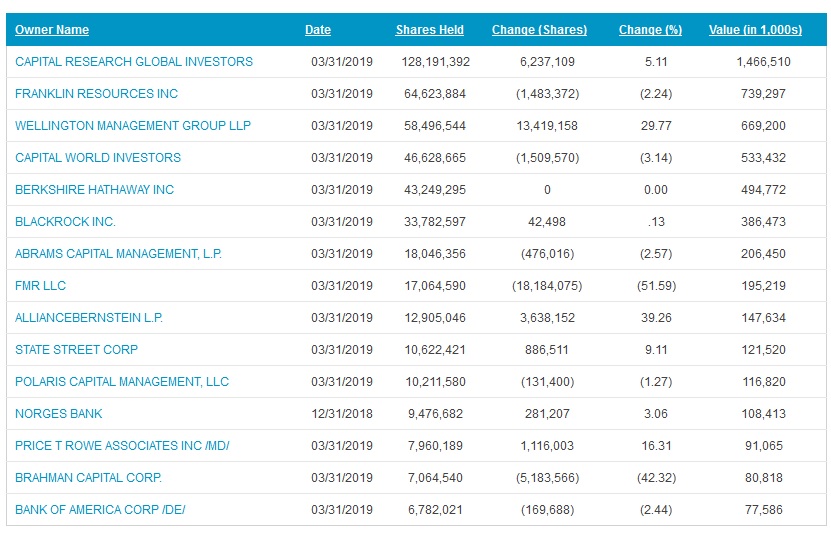The width and height of the screenshot is (831, 533).
Task: Select Brahman Capital change percent (42.32)
Action: click(x=656, y=477)
